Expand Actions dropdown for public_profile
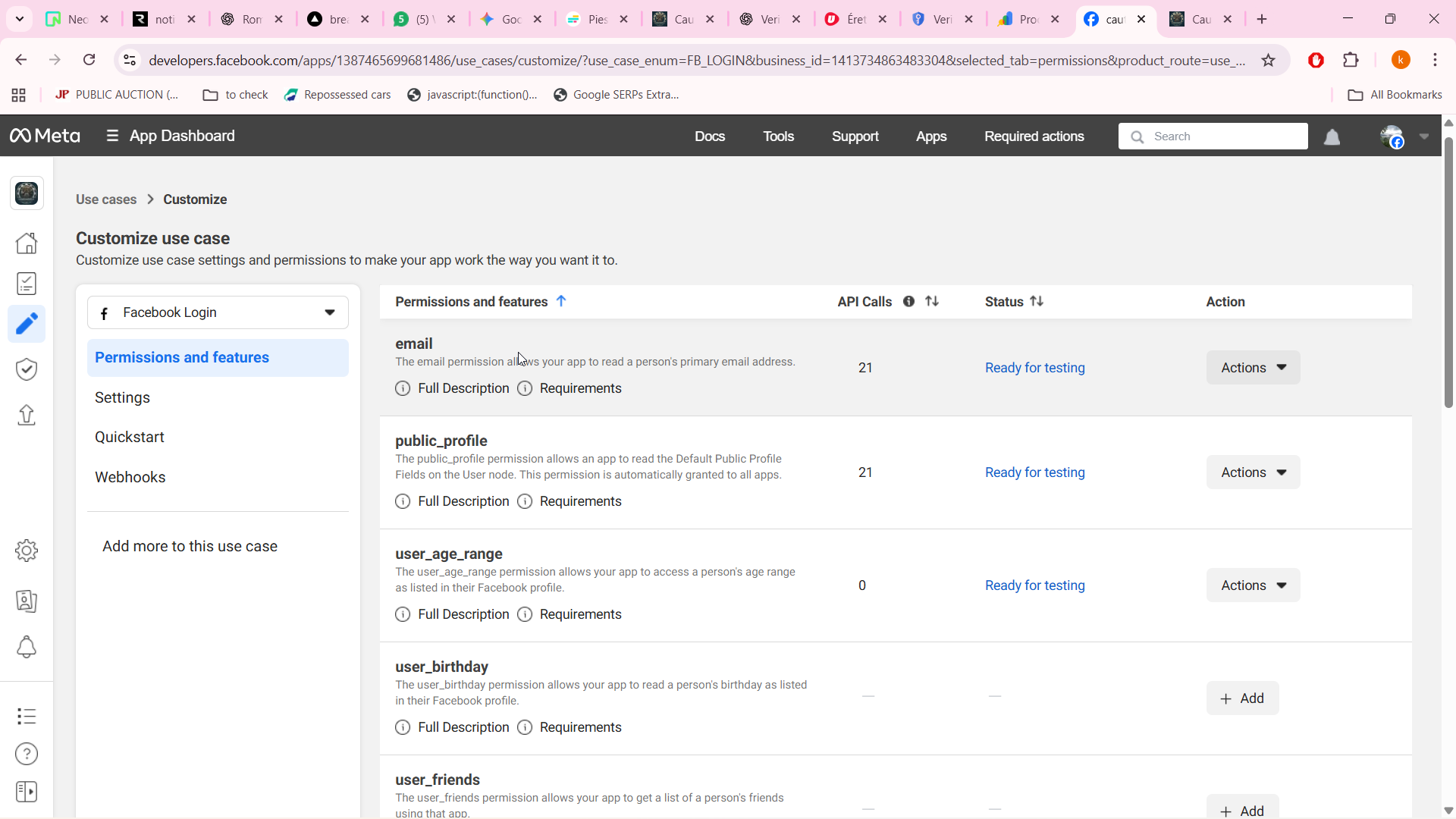 pyautogui.click(x=1253, y=472)
